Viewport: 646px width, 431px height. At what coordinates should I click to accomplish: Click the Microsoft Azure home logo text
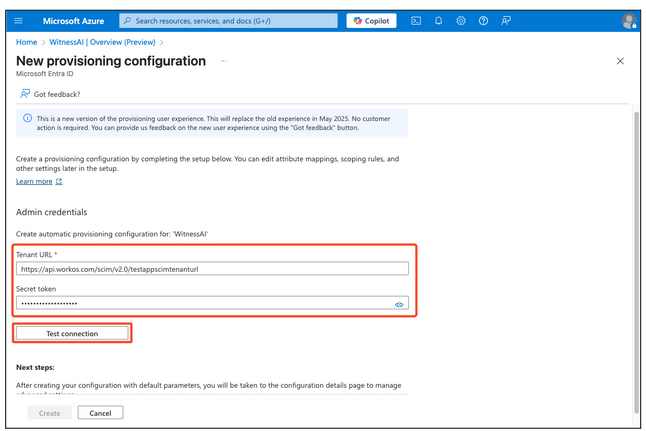click(x=73, y=21)
